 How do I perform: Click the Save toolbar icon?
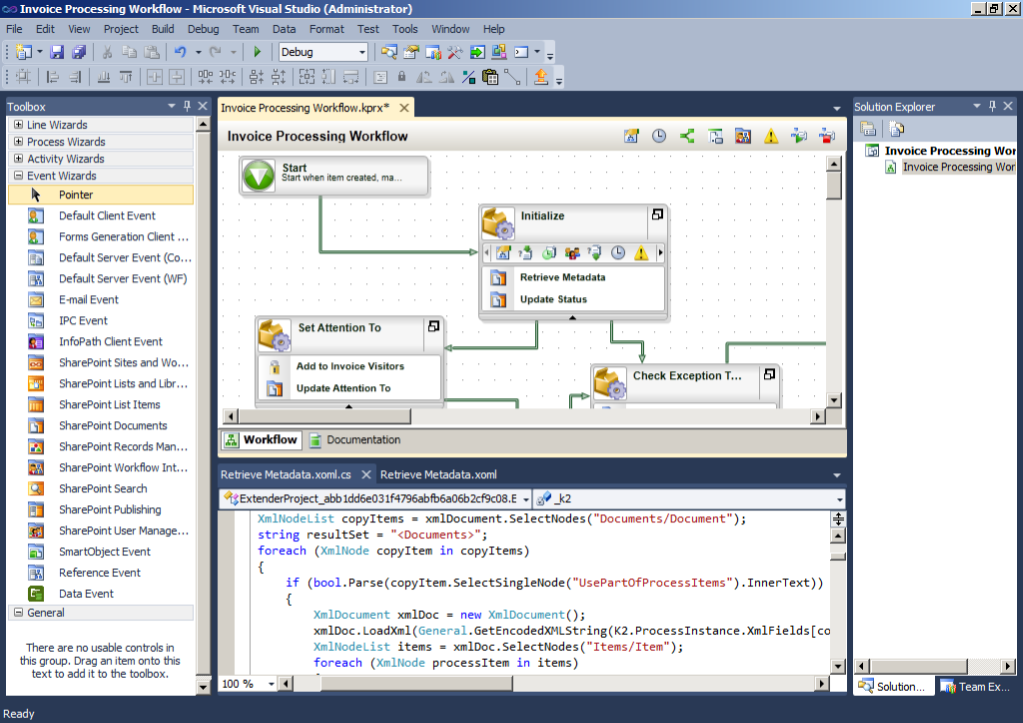pyautogui.click(x=57, y=52)
